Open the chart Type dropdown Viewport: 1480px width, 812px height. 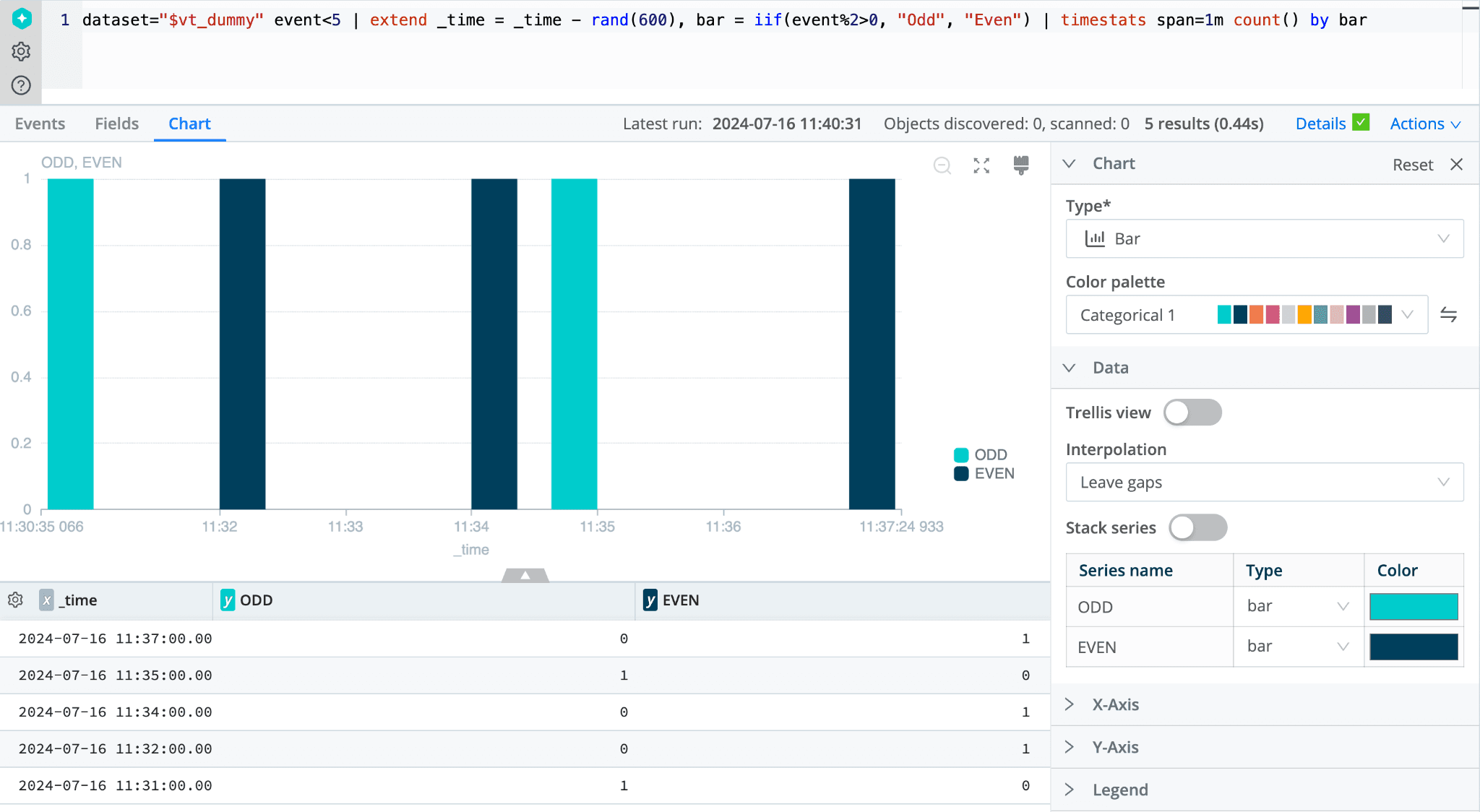[x=1264, y=238]
